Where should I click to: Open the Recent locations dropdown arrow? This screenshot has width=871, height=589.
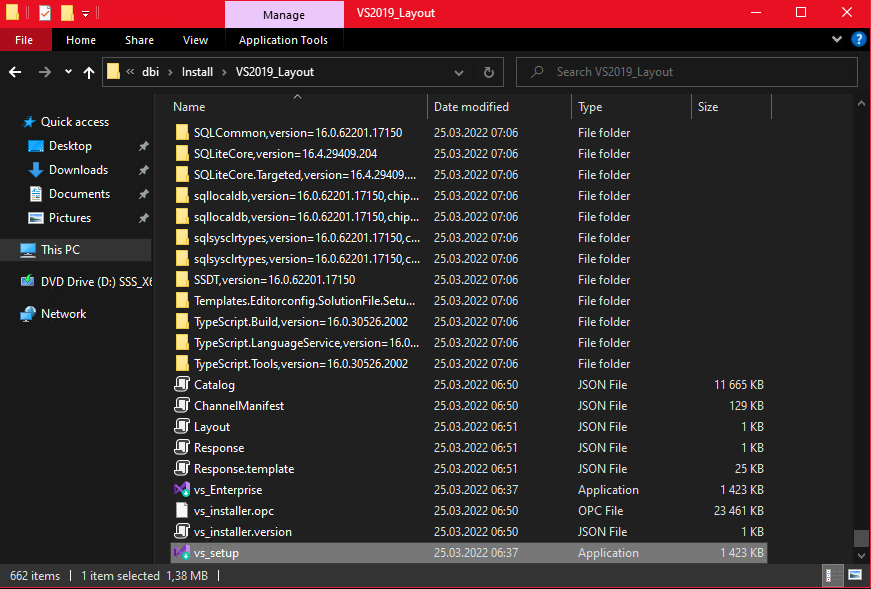pyautogui.click(x=68, y=72)
